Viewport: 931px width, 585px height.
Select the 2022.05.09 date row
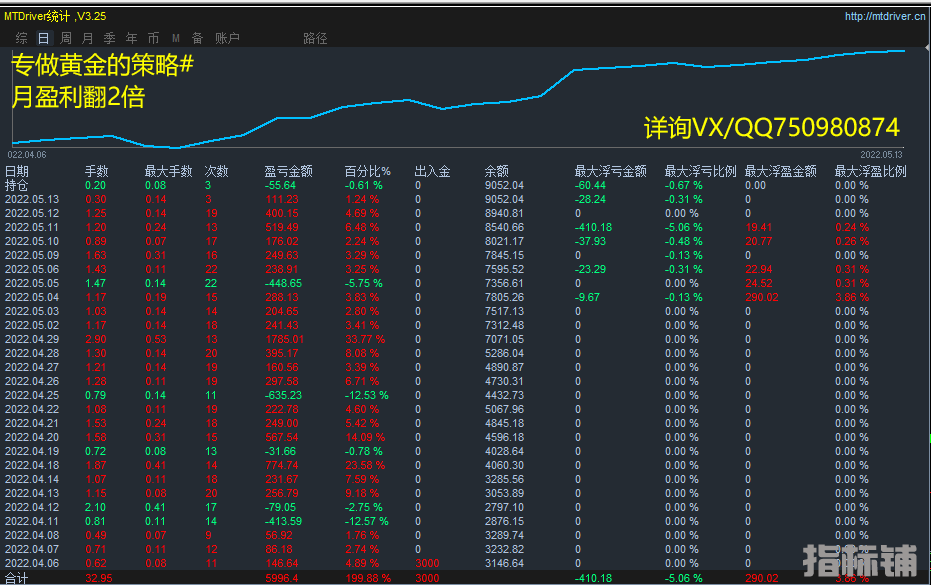[32, 255]
